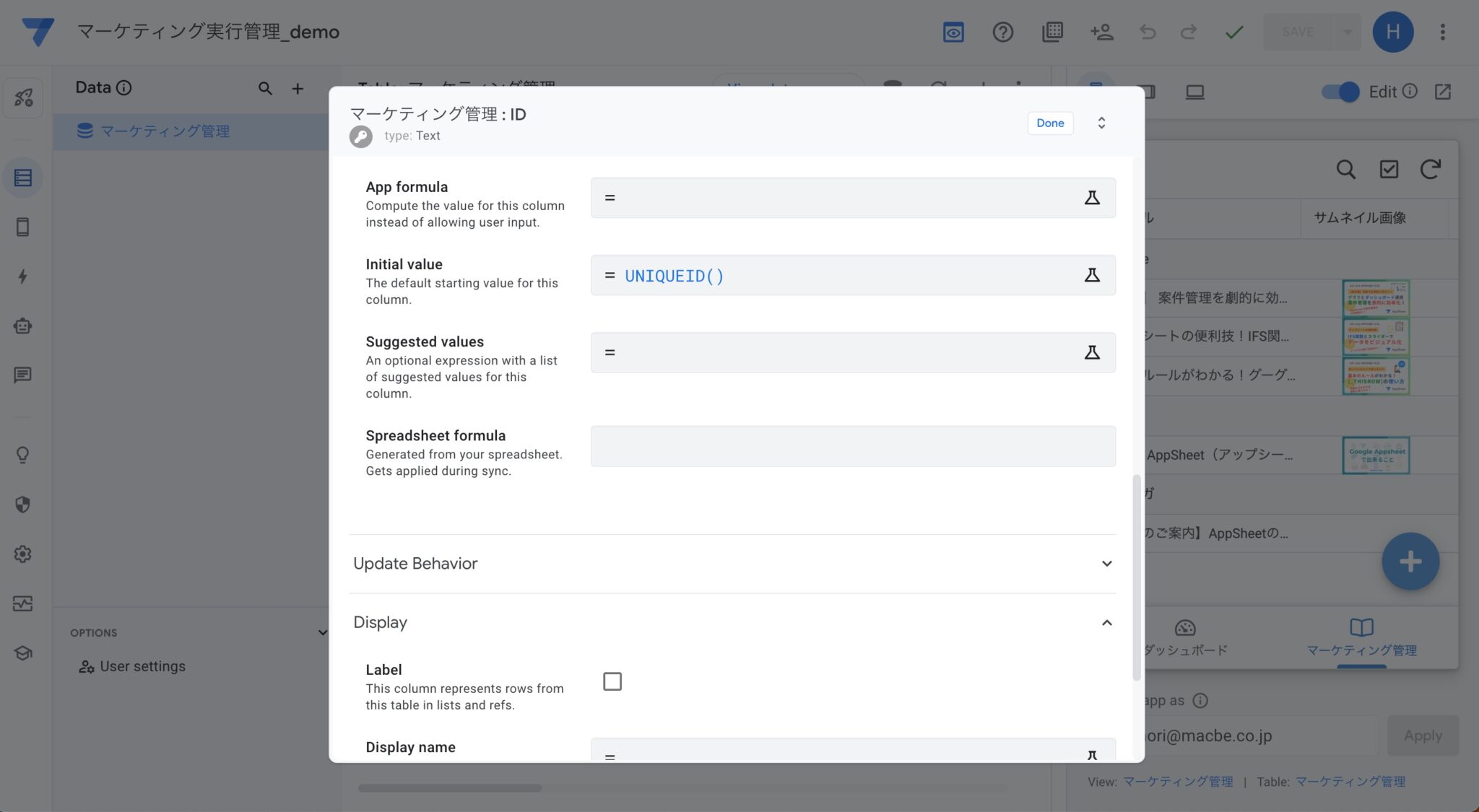Open the three-dot menu in top right
Screen dimensions: 1479x812
[x=1442, y=32]
